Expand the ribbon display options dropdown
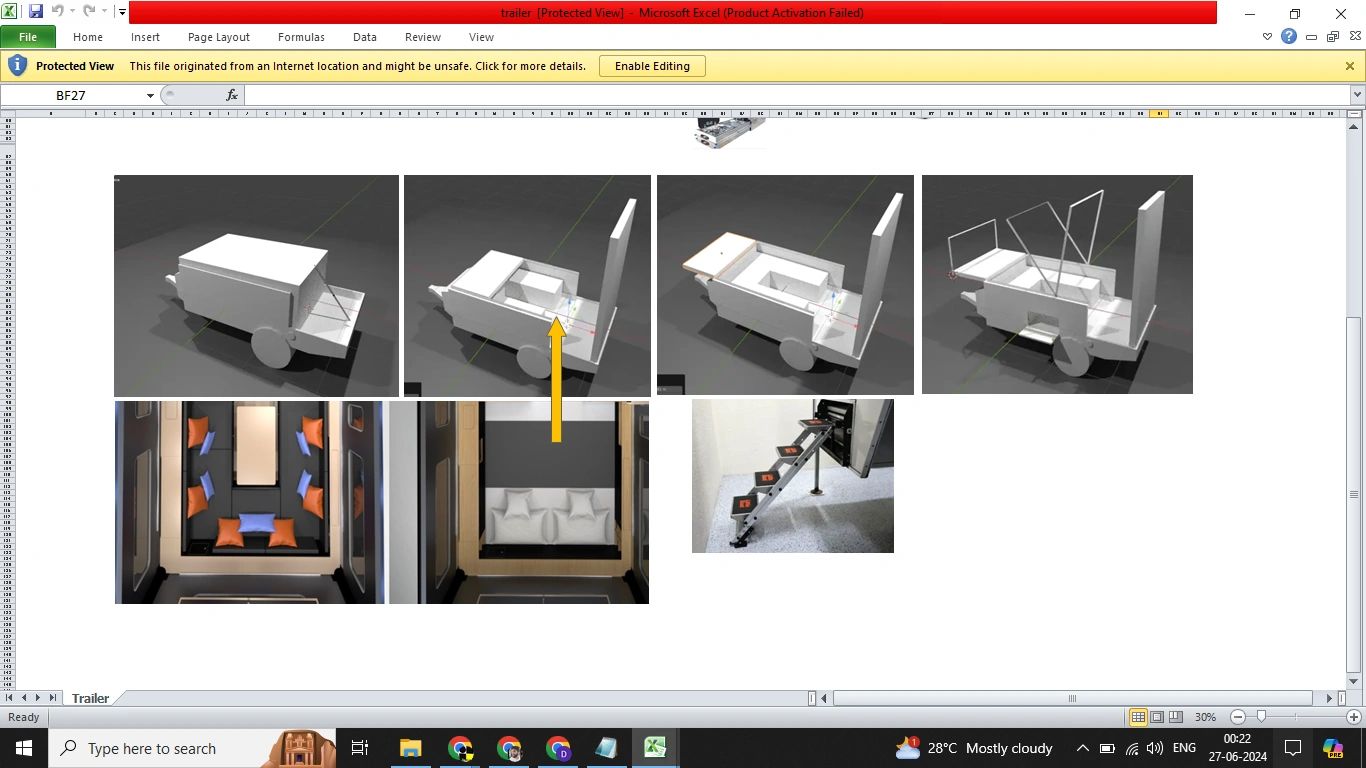Image resolution: width=1366 pixels, height=768 pixels. click(1268, 36)
